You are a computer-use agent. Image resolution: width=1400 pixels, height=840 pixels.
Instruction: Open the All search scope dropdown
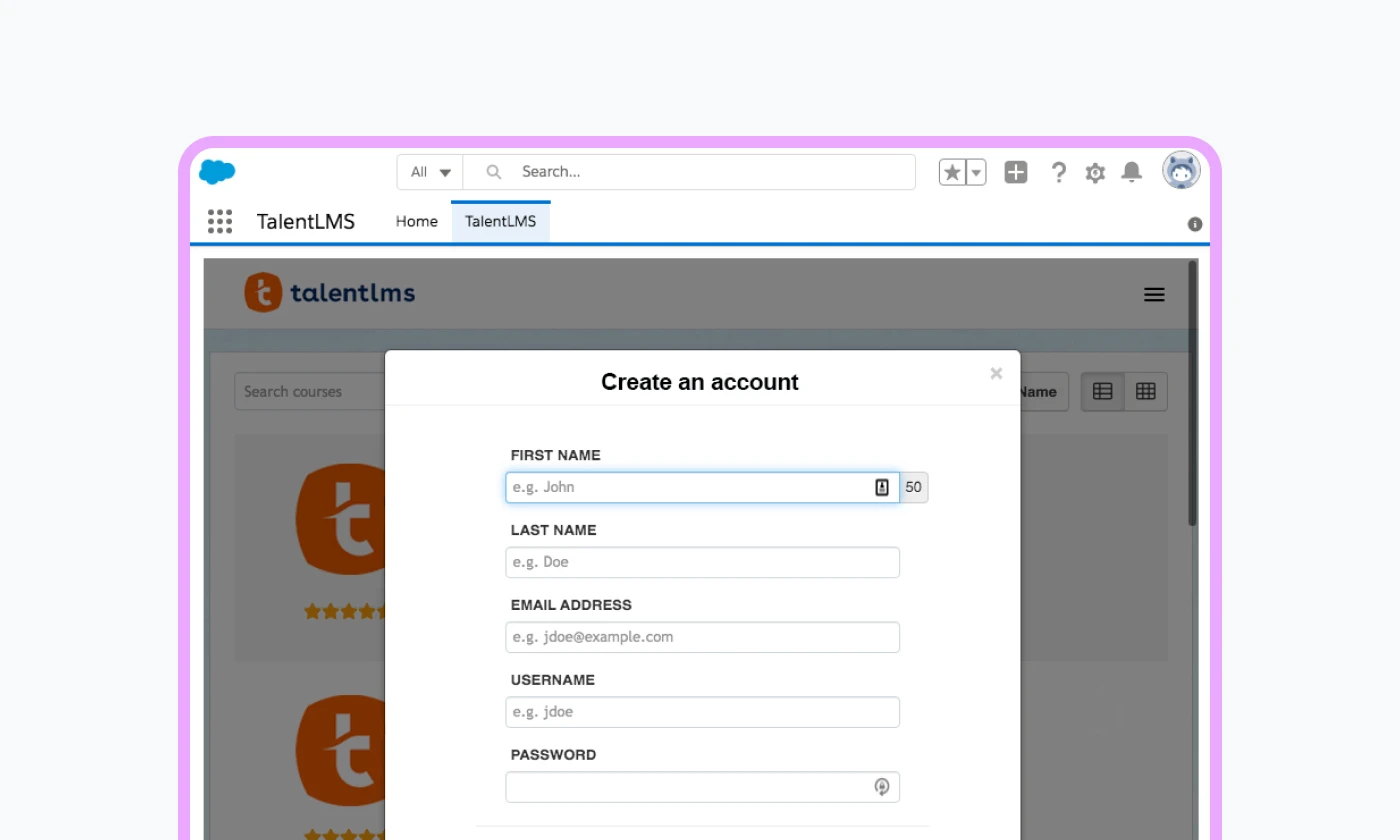coord(431,172)
